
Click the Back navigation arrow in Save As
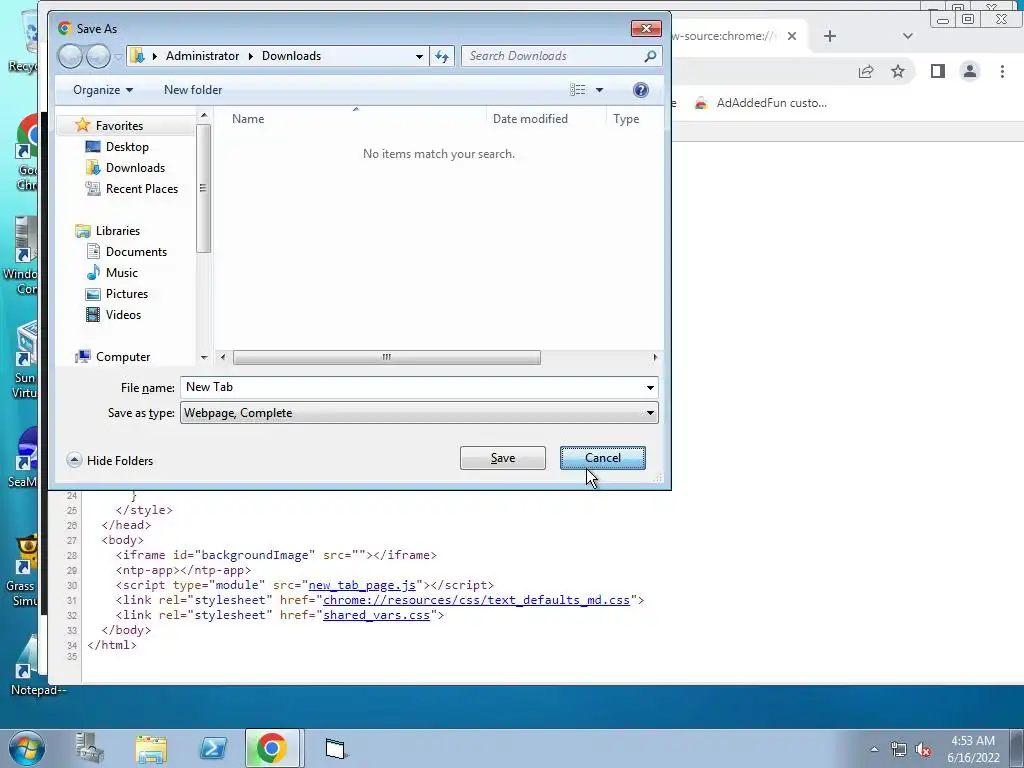70,57
